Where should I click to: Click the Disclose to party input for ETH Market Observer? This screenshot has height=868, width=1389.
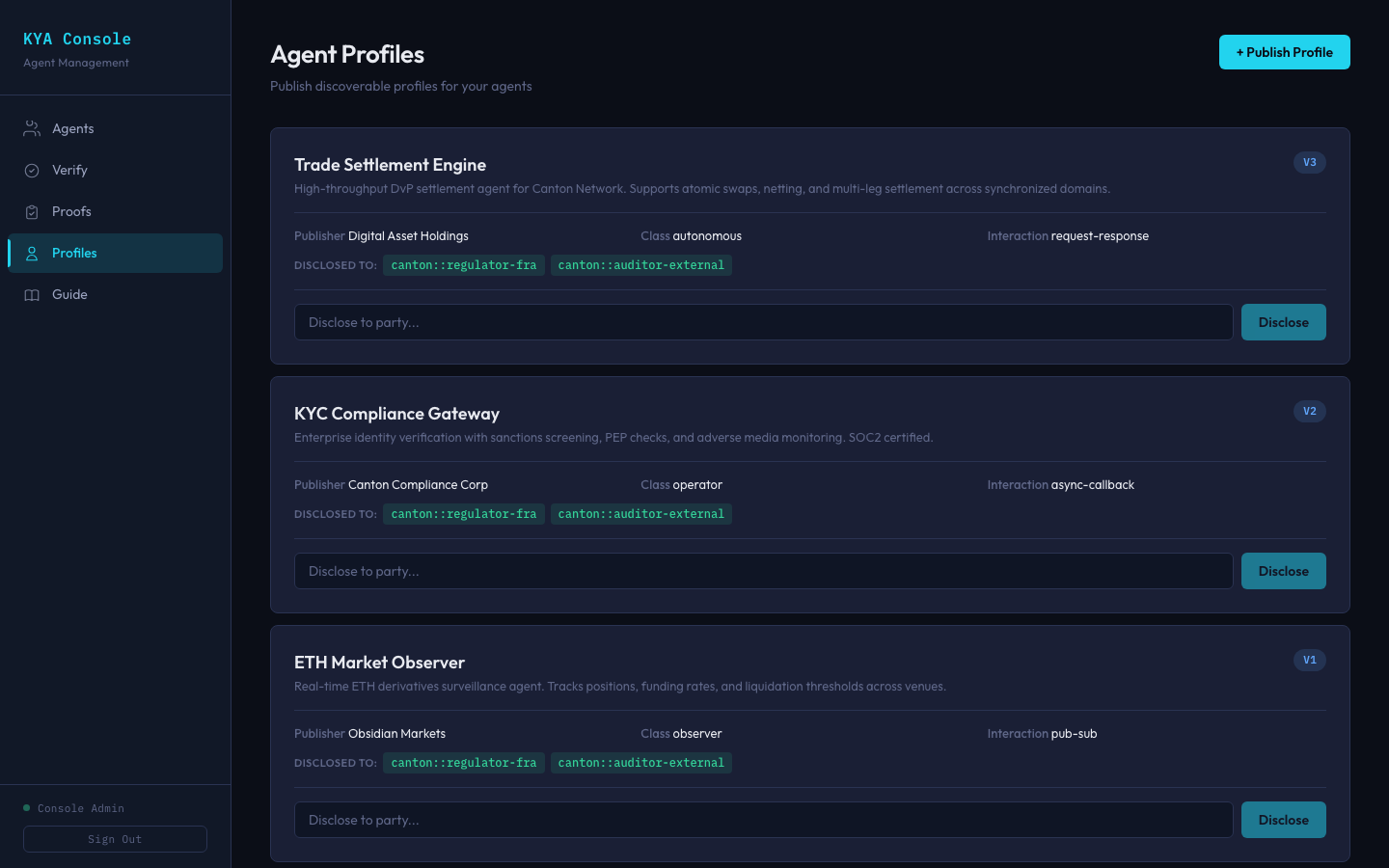point(763,819)
